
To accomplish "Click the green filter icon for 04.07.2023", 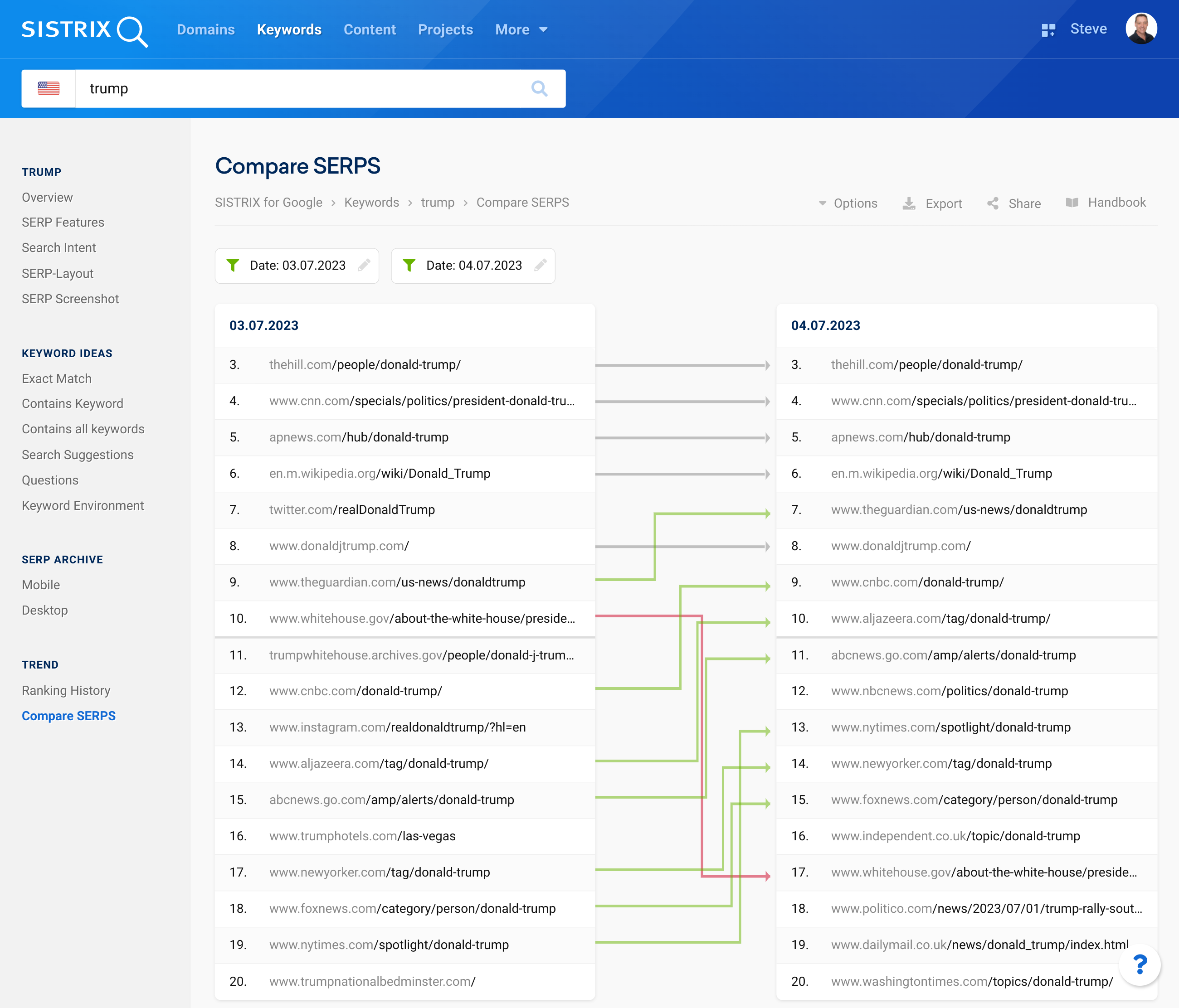I will click(410, 265).
